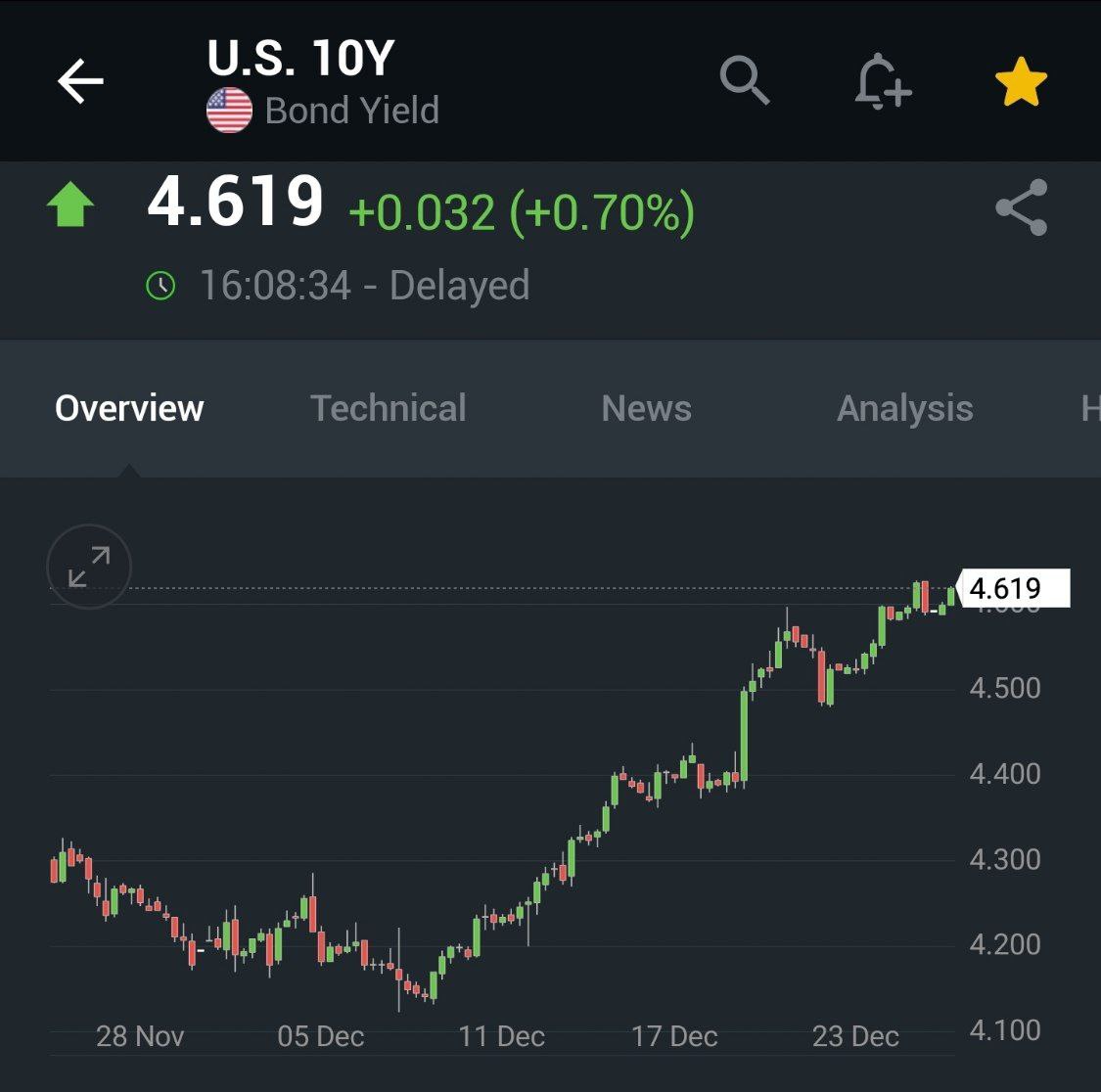Tap the green up arrow indicator
Image resolution: width=1101 pixels, height=1092 pixels.
point(70,205)
